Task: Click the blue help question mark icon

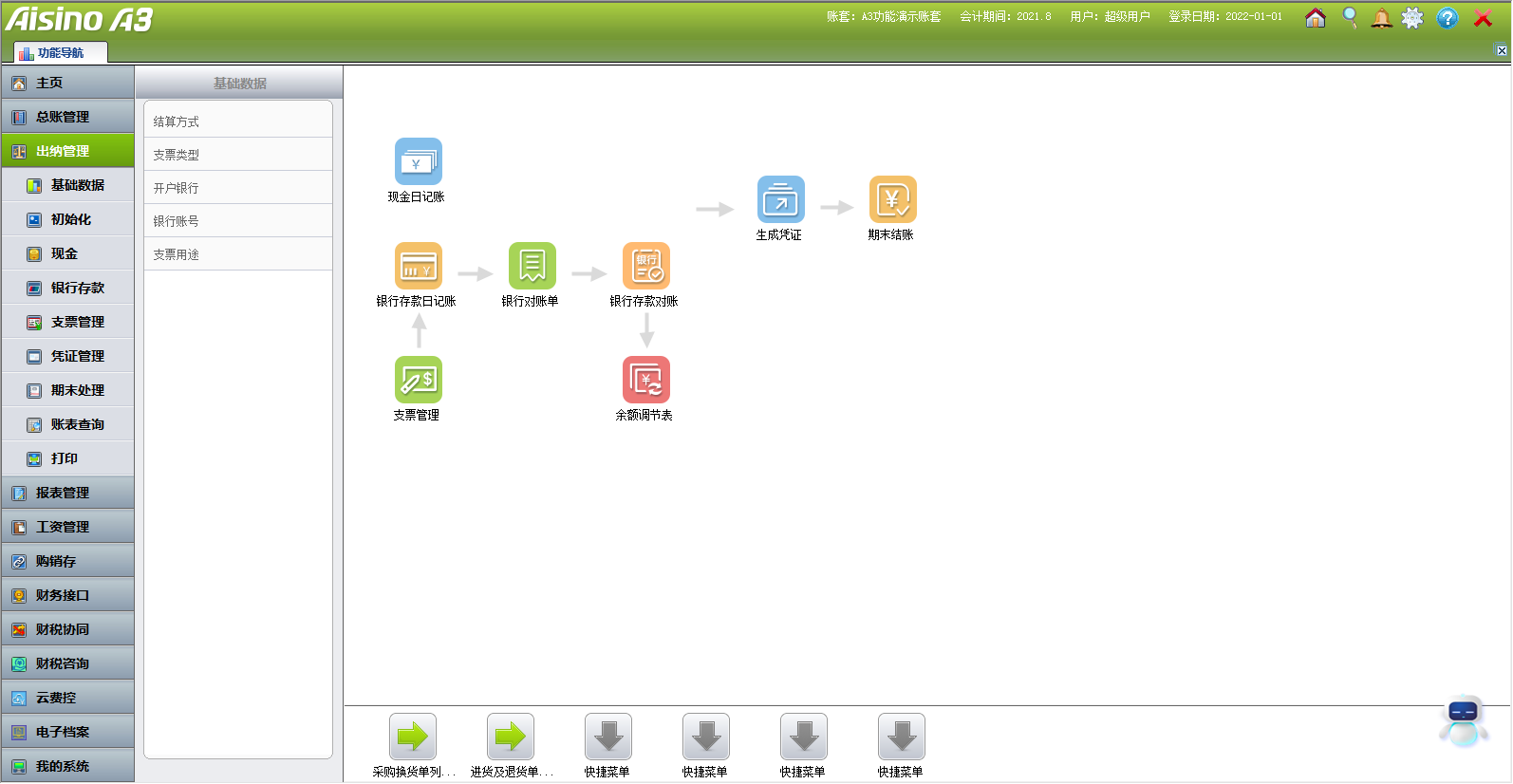Action: pyautogui.click(x=1447, y=18)
